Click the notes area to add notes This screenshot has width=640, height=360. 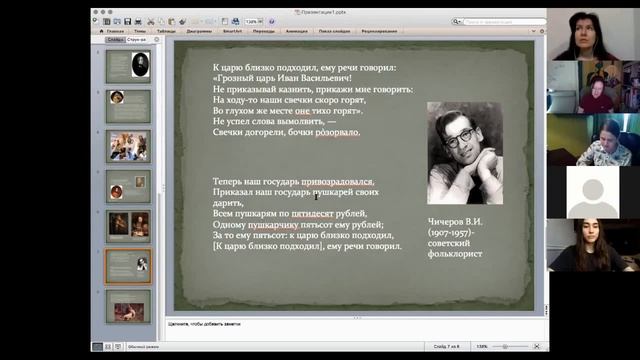[x=355, y=329]
